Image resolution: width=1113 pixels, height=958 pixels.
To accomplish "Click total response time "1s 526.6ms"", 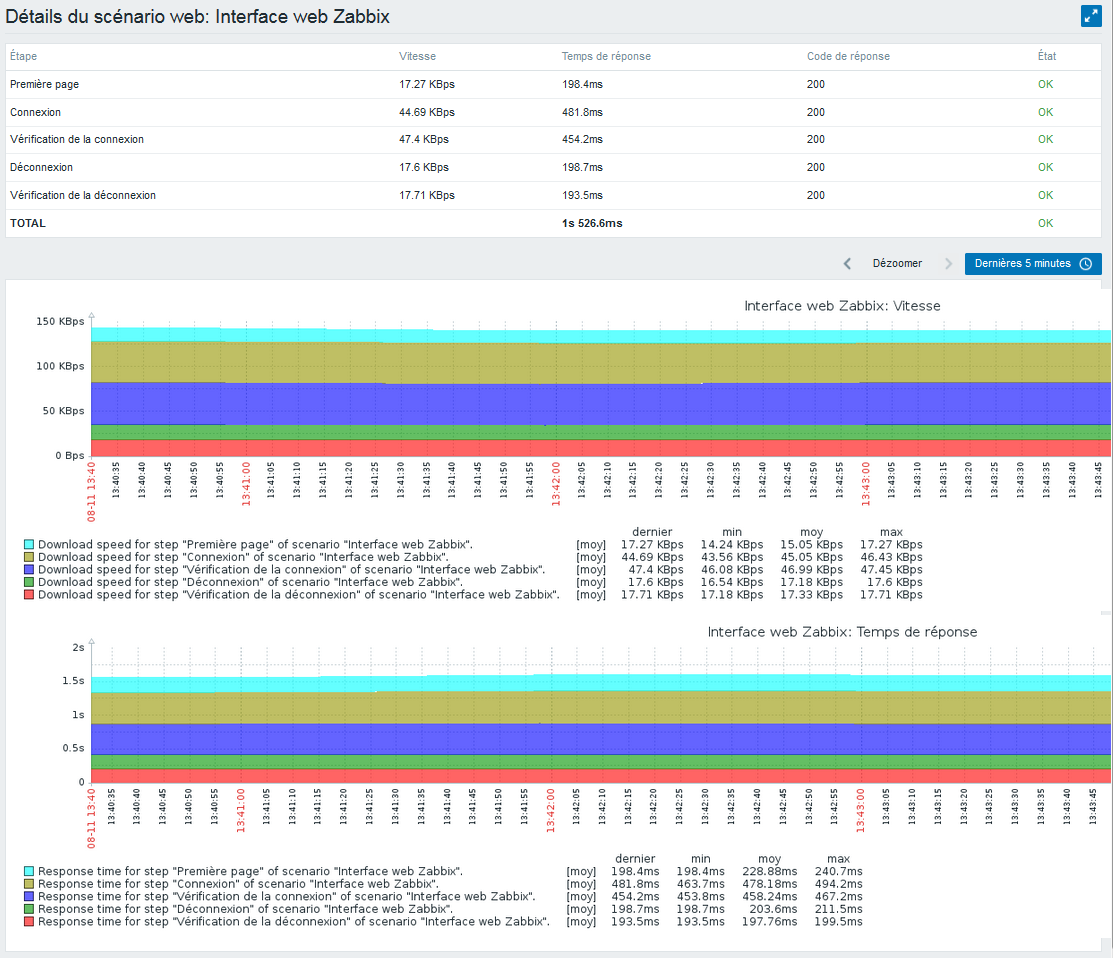I will (592, 223).
